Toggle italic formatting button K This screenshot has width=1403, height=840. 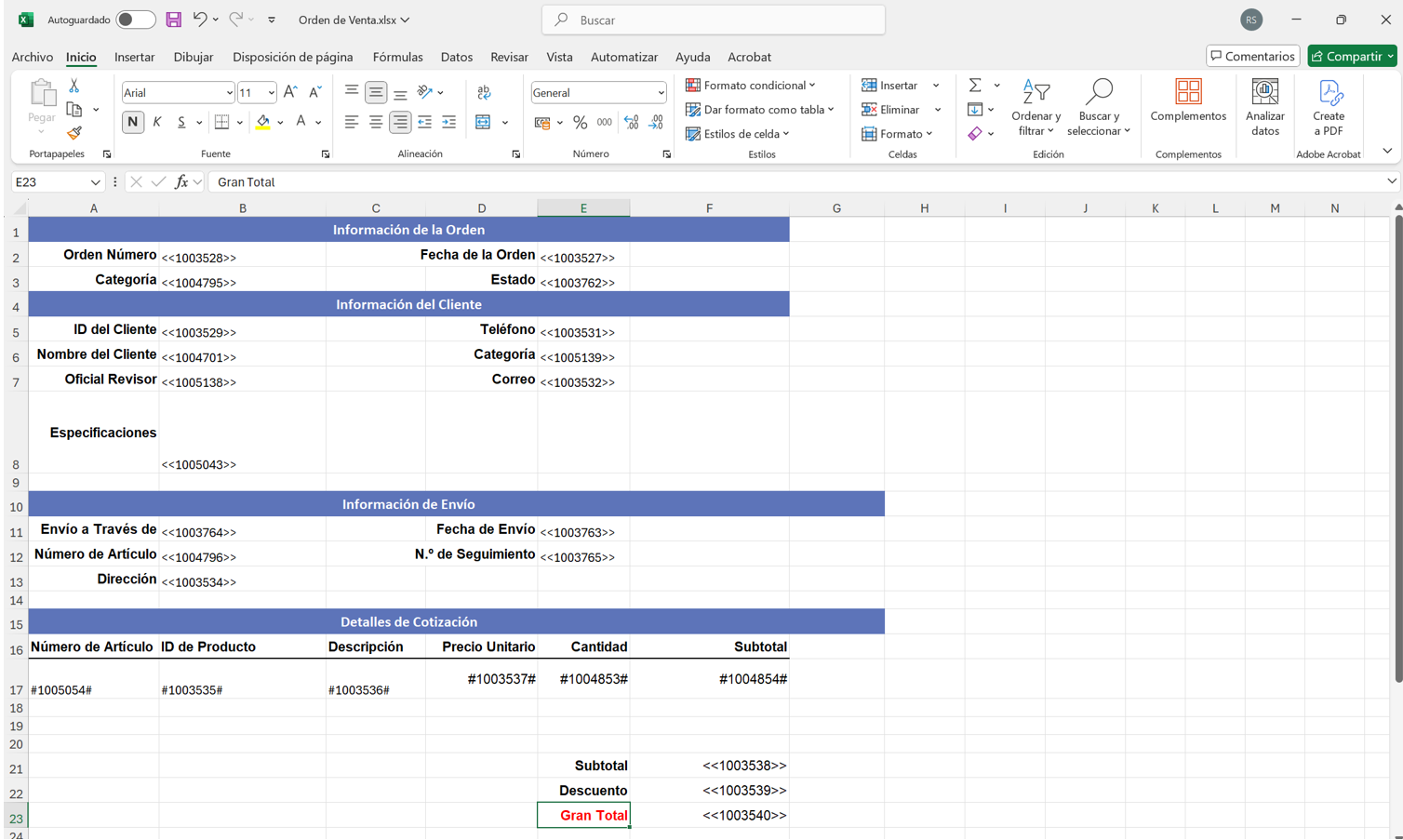pyautogui.click(x=157, y=122)
